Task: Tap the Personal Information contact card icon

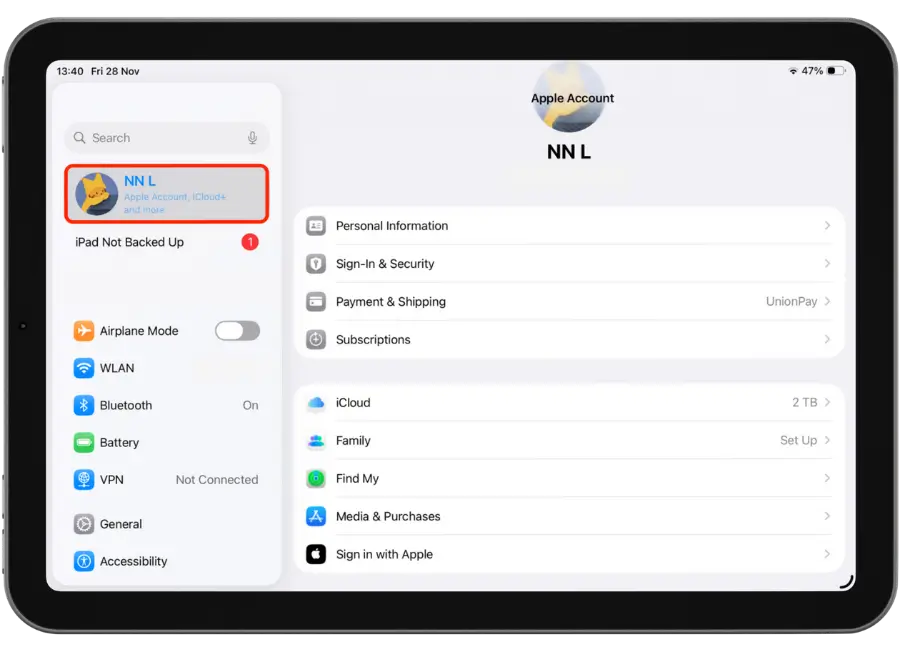Action: pyautogui.click(x=316, y=226)
